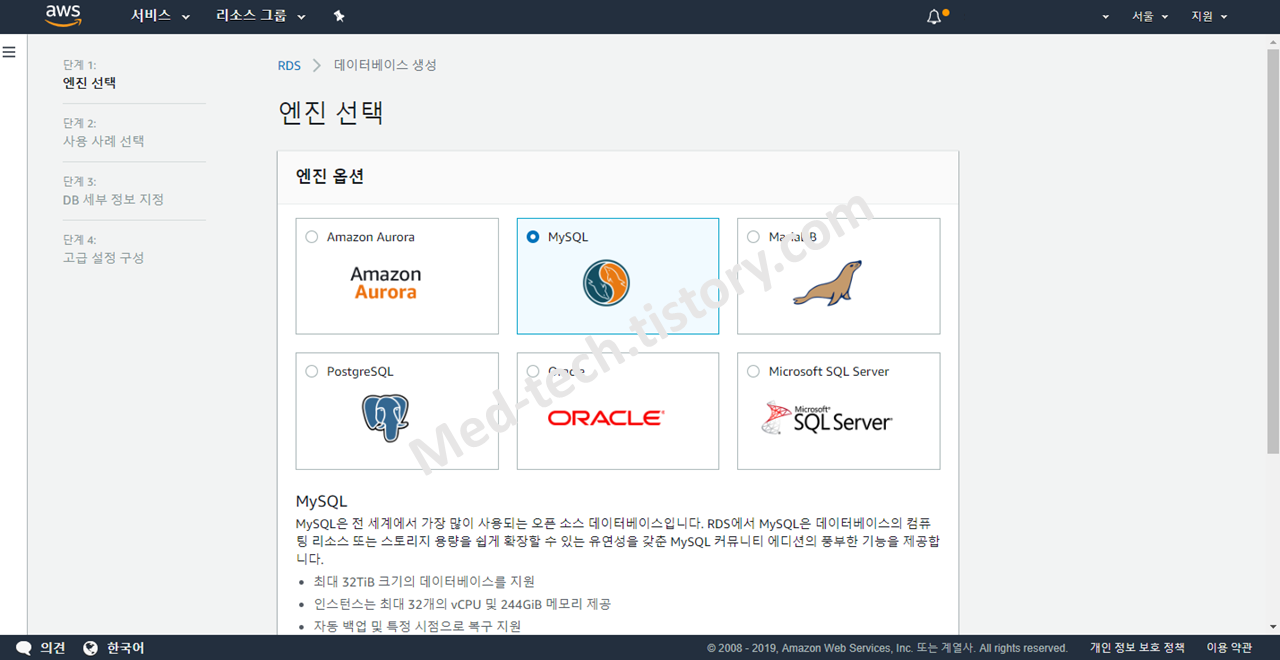Viewport: 1280px width, 660px height.
Task: Open the 리소스 그룹 dropdown menu
Action: click(x=261, y=16)
